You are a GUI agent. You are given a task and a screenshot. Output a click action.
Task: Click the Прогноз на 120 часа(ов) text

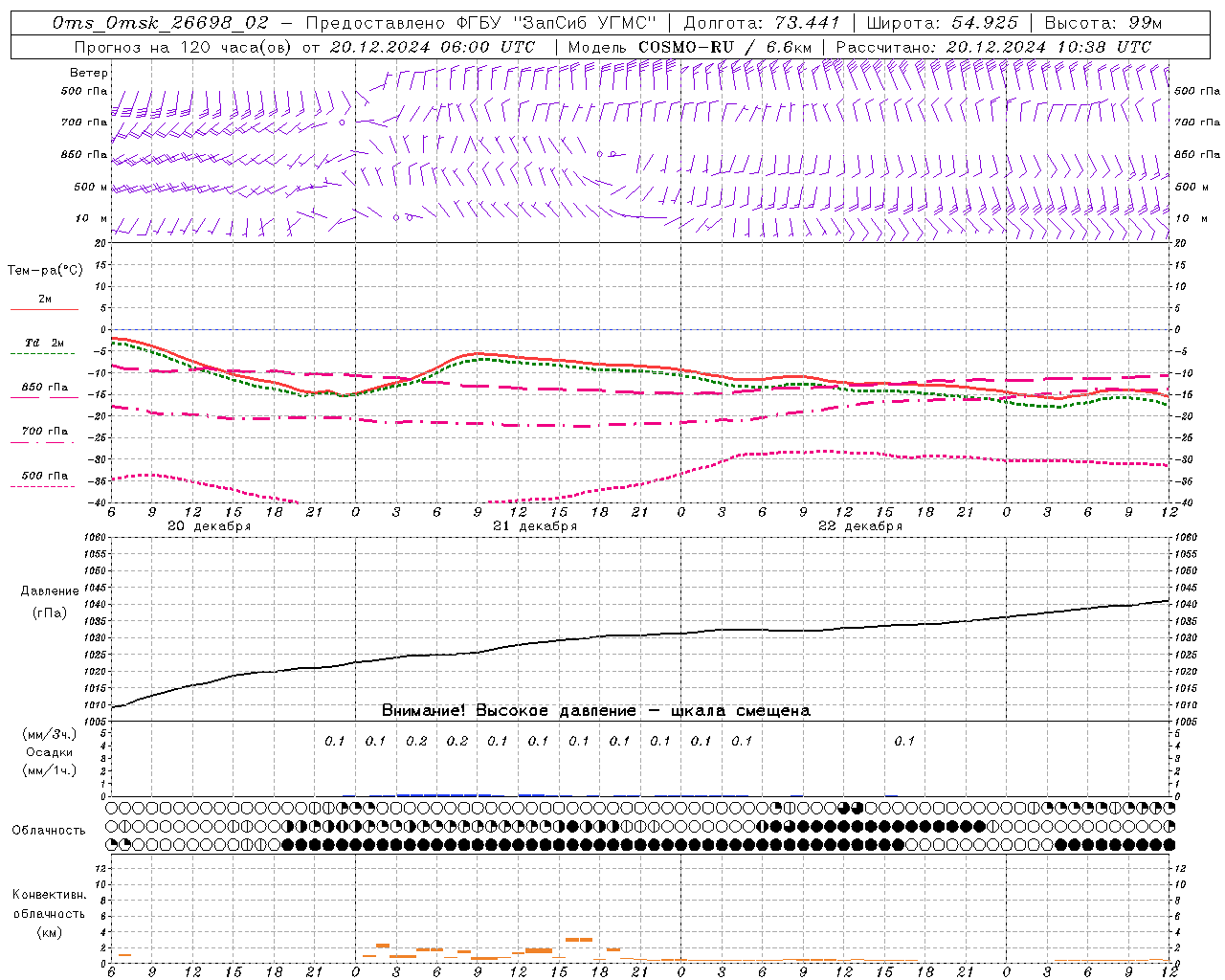[x=185, y=47]
